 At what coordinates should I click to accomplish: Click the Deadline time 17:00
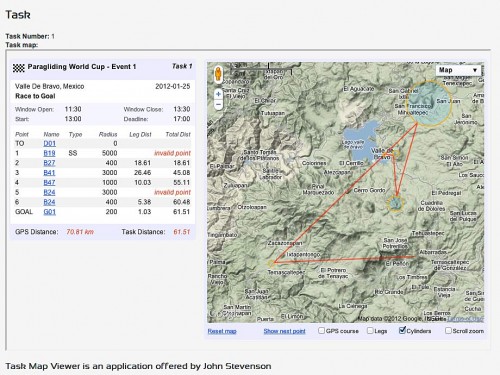pos(182,119)
